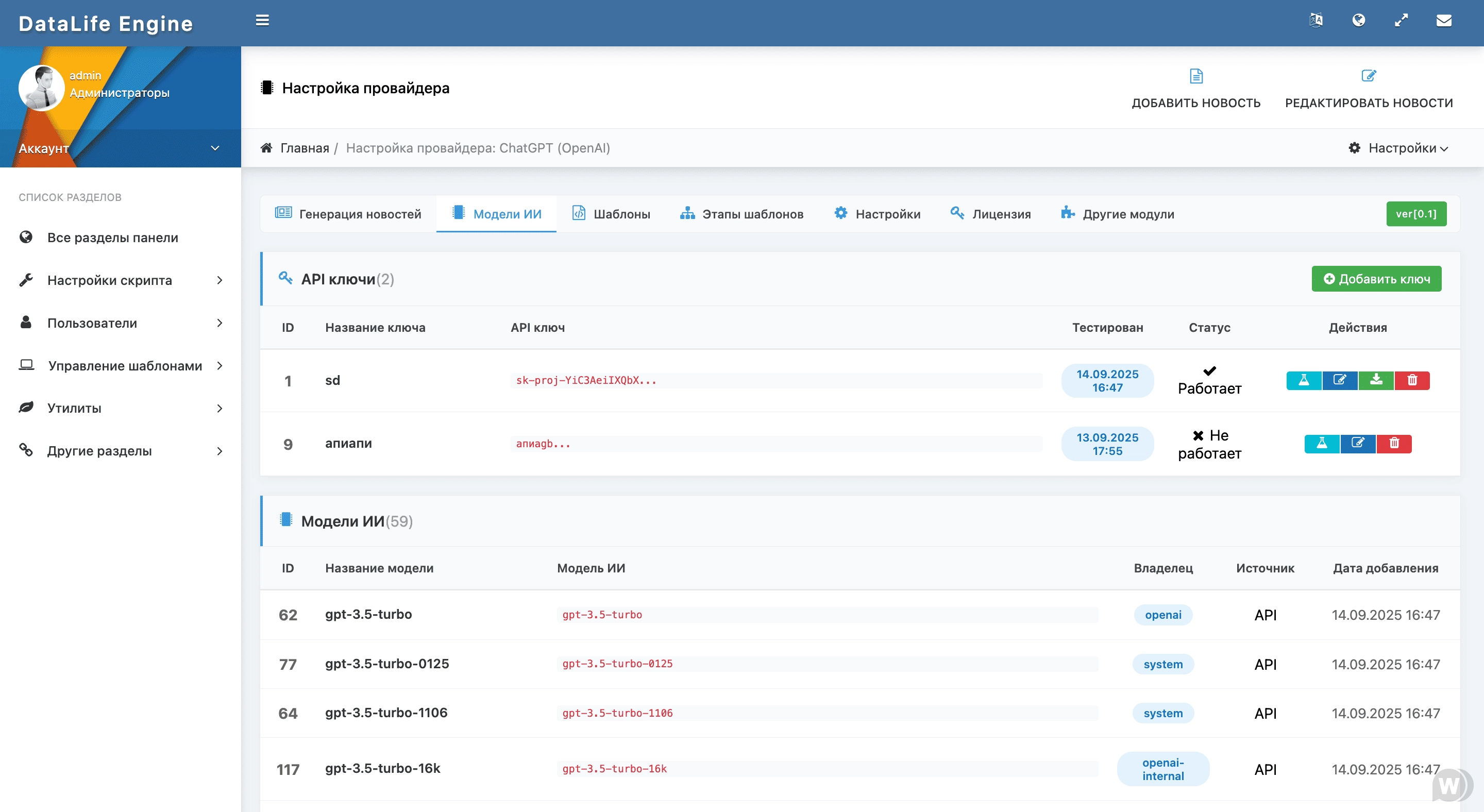
Task: Toggle the hamburger sidebar menu icon
Action: coord(262,21)
